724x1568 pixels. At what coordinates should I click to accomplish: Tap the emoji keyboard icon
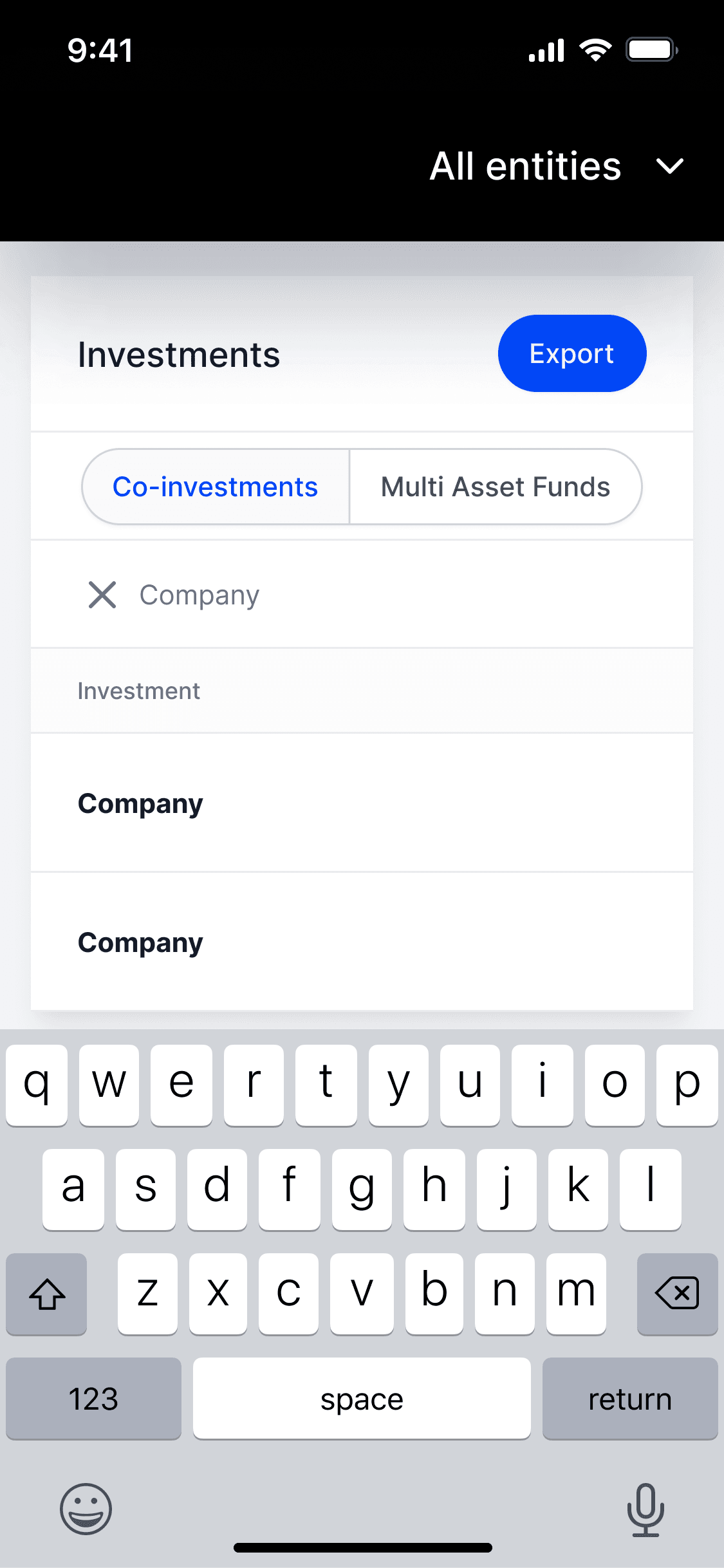click(86, 1509)
